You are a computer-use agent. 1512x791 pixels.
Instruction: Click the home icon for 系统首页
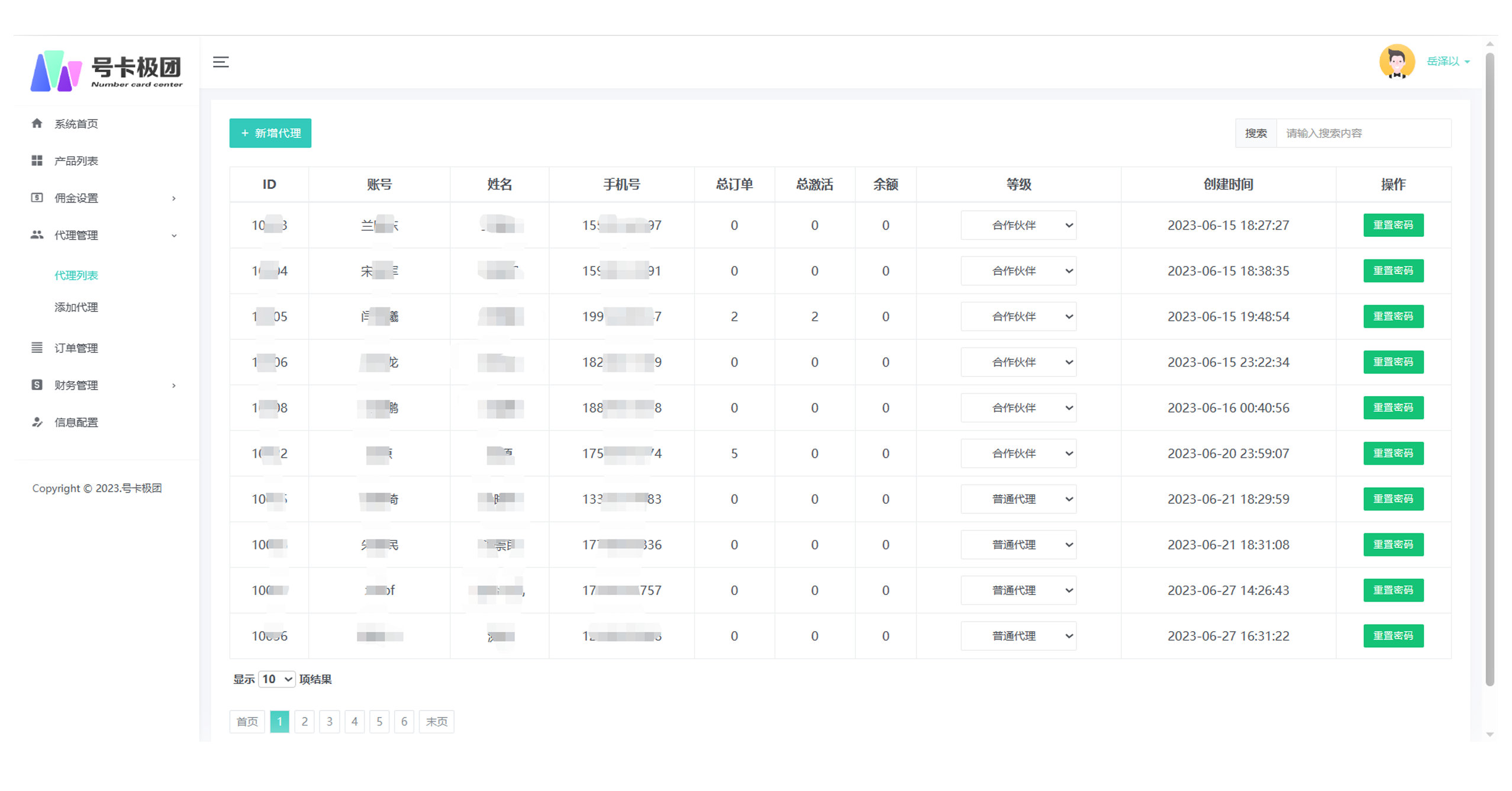(x=37, y=123)
